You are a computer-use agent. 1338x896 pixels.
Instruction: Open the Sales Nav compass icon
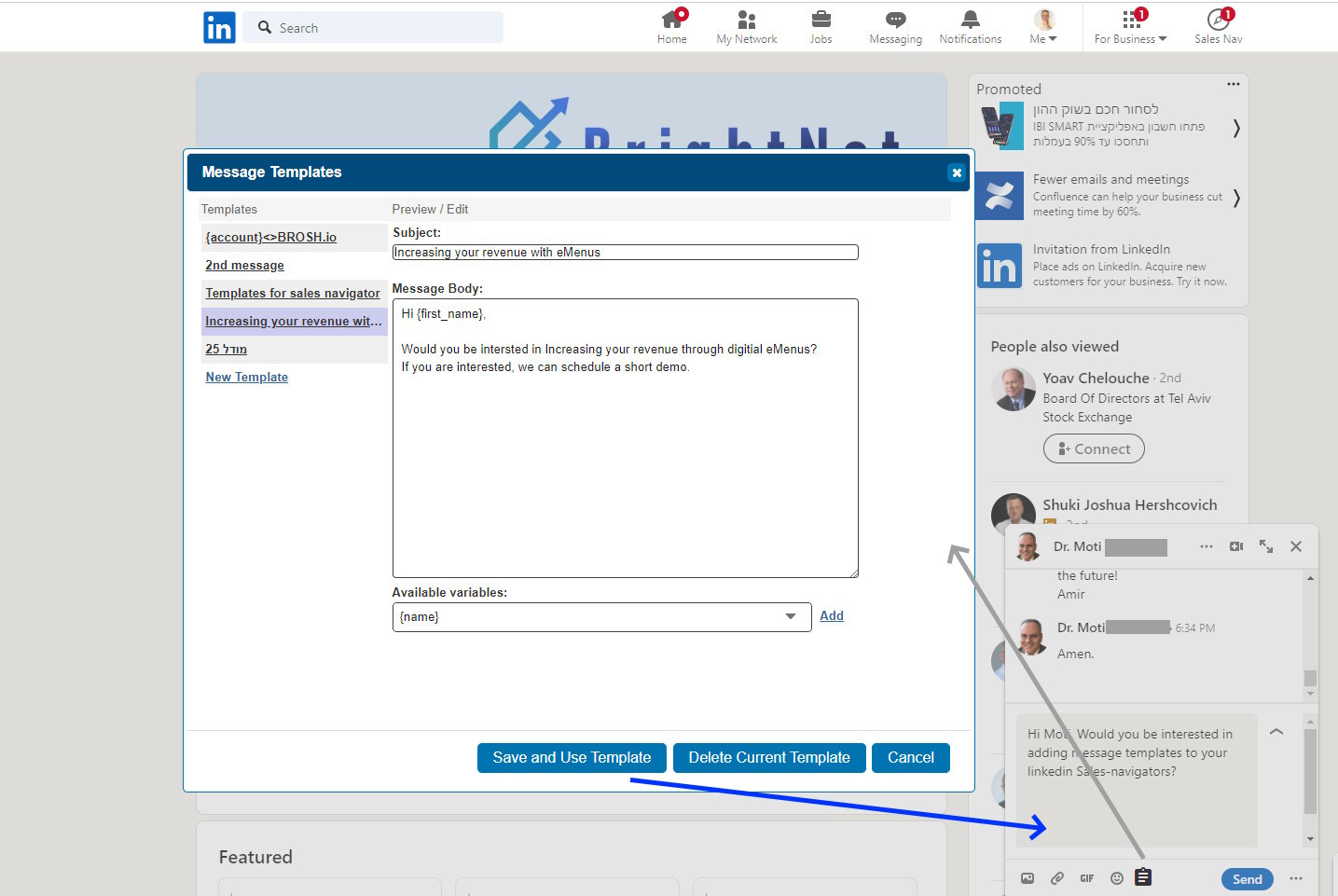[1219, 28]
